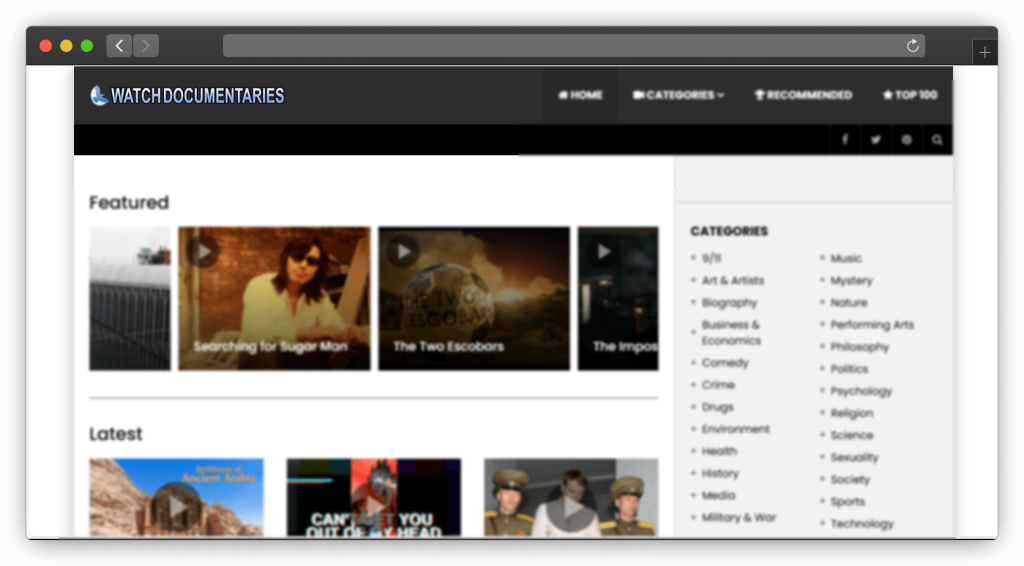Open the Ancient Arabia documentary thumbnail
The image size is (1024, 566).
pyautogui.click(x=176, y=498)
